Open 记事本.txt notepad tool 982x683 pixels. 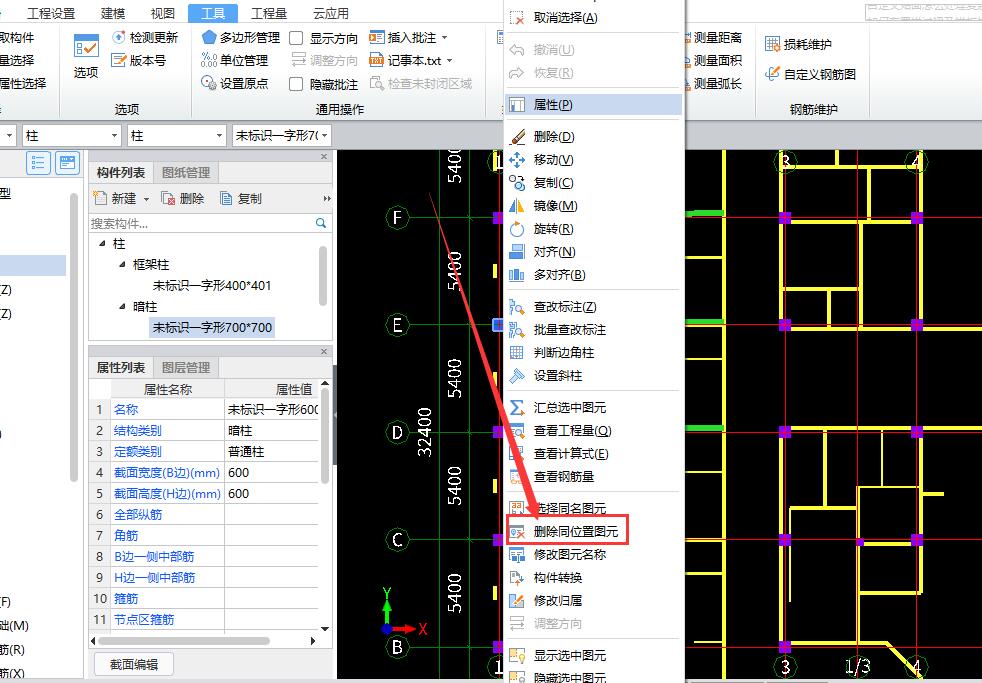pyautogui.click(x=406, y=60)
